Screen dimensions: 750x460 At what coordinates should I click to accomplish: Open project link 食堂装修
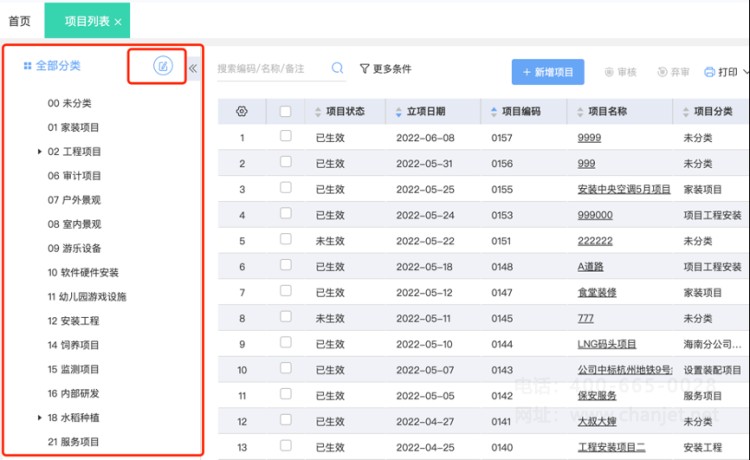coord(596,293)
